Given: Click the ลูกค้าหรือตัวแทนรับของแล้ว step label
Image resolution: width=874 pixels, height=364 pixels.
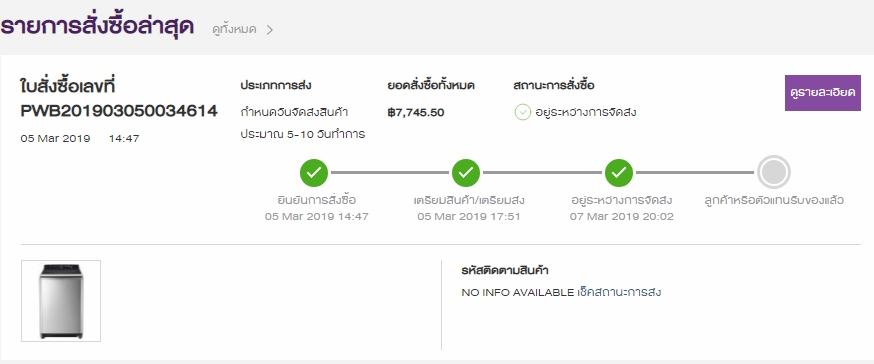Looking at the screenshot, I should tap(774, 200).
